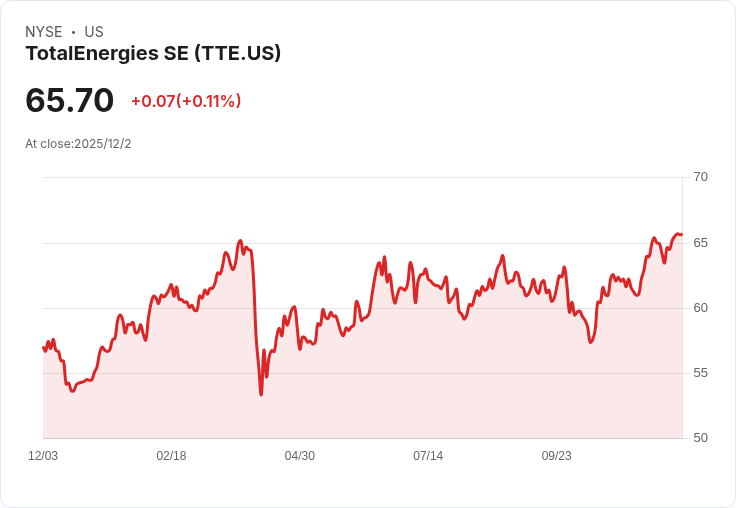The width and height of the screenshot is (736, 508).
Task: Click the 02/18 date on x-axis
Action: coord(171,455)
